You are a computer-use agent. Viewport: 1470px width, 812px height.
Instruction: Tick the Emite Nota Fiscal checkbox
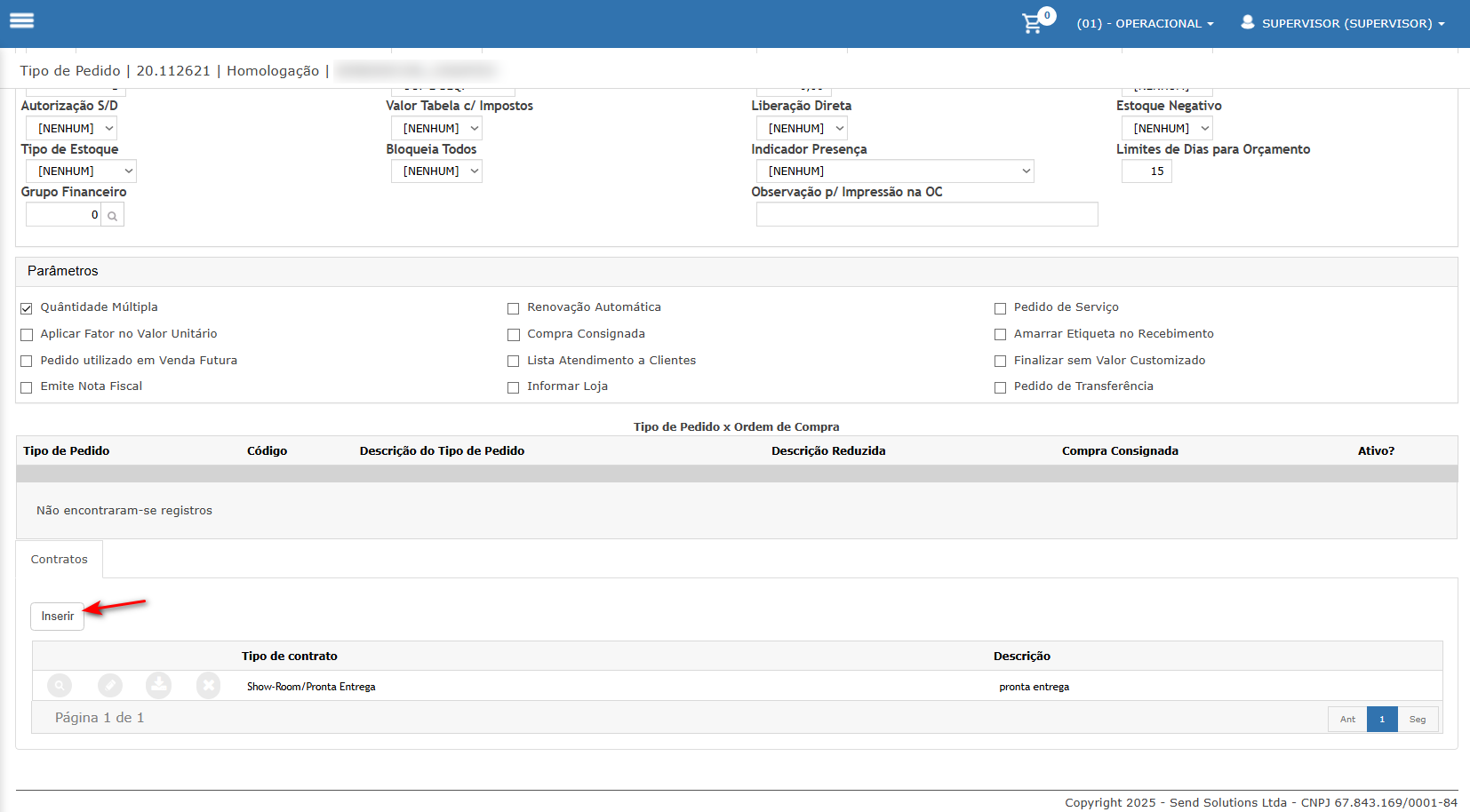[27, 387]
